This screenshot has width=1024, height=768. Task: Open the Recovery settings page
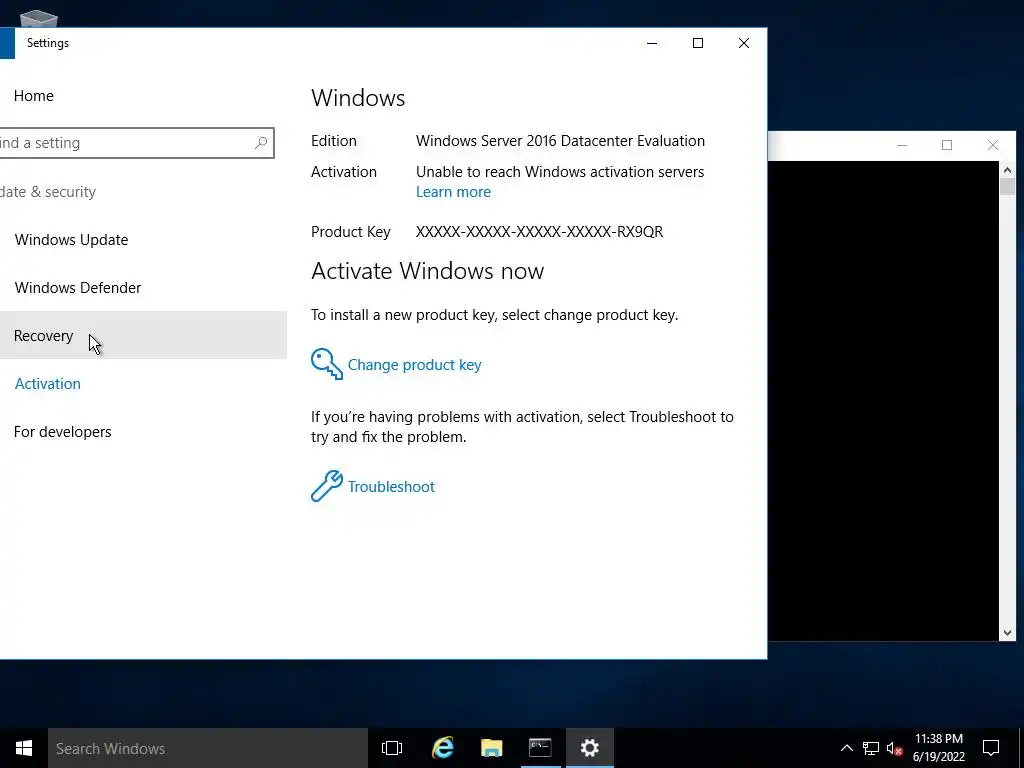point(143,335)
